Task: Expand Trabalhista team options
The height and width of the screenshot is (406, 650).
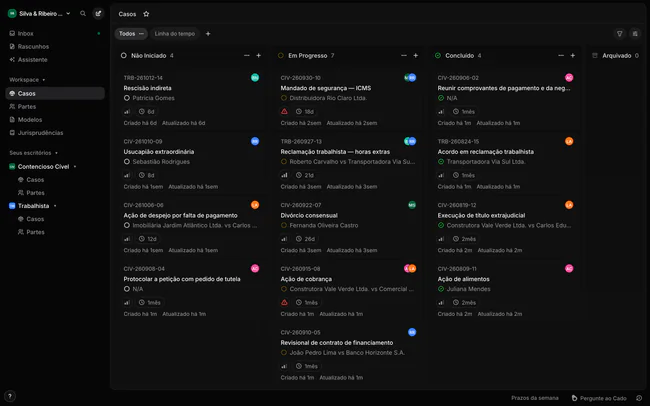Action: 55,206
